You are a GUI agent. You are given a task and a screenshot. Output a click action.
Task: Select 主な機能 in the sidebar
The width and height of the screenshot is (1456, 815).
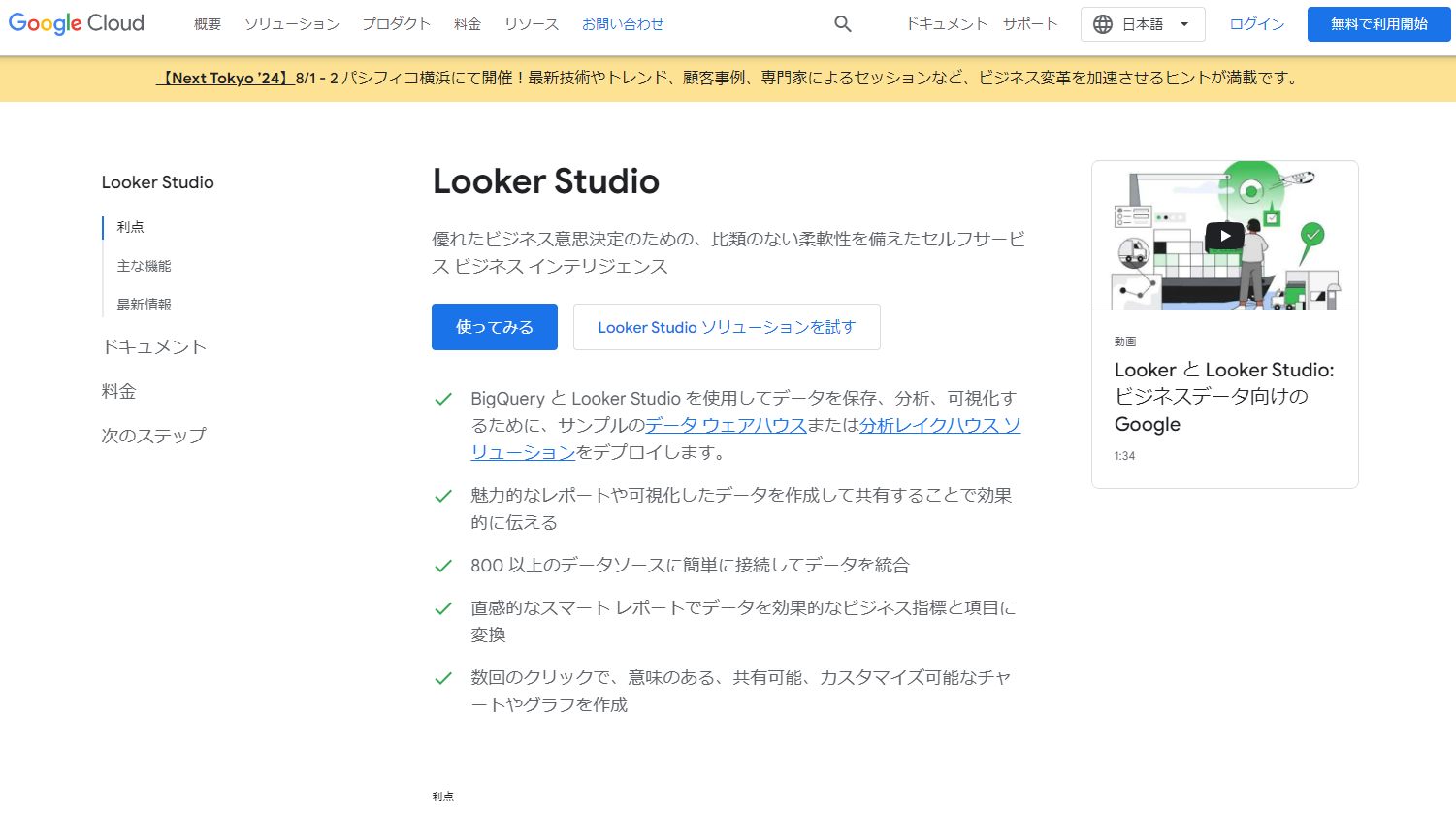tap(145, 266)
